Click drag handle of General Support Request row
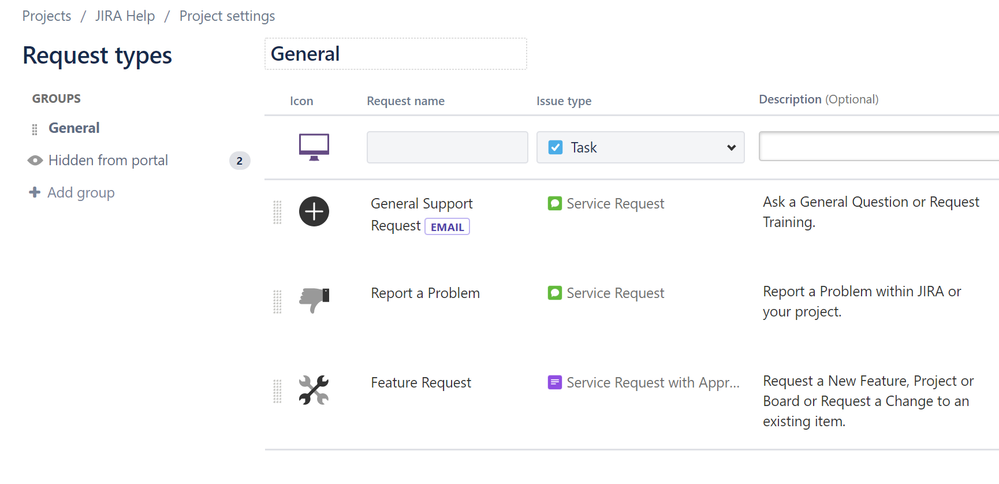999x484 pixels. (277, 212)
